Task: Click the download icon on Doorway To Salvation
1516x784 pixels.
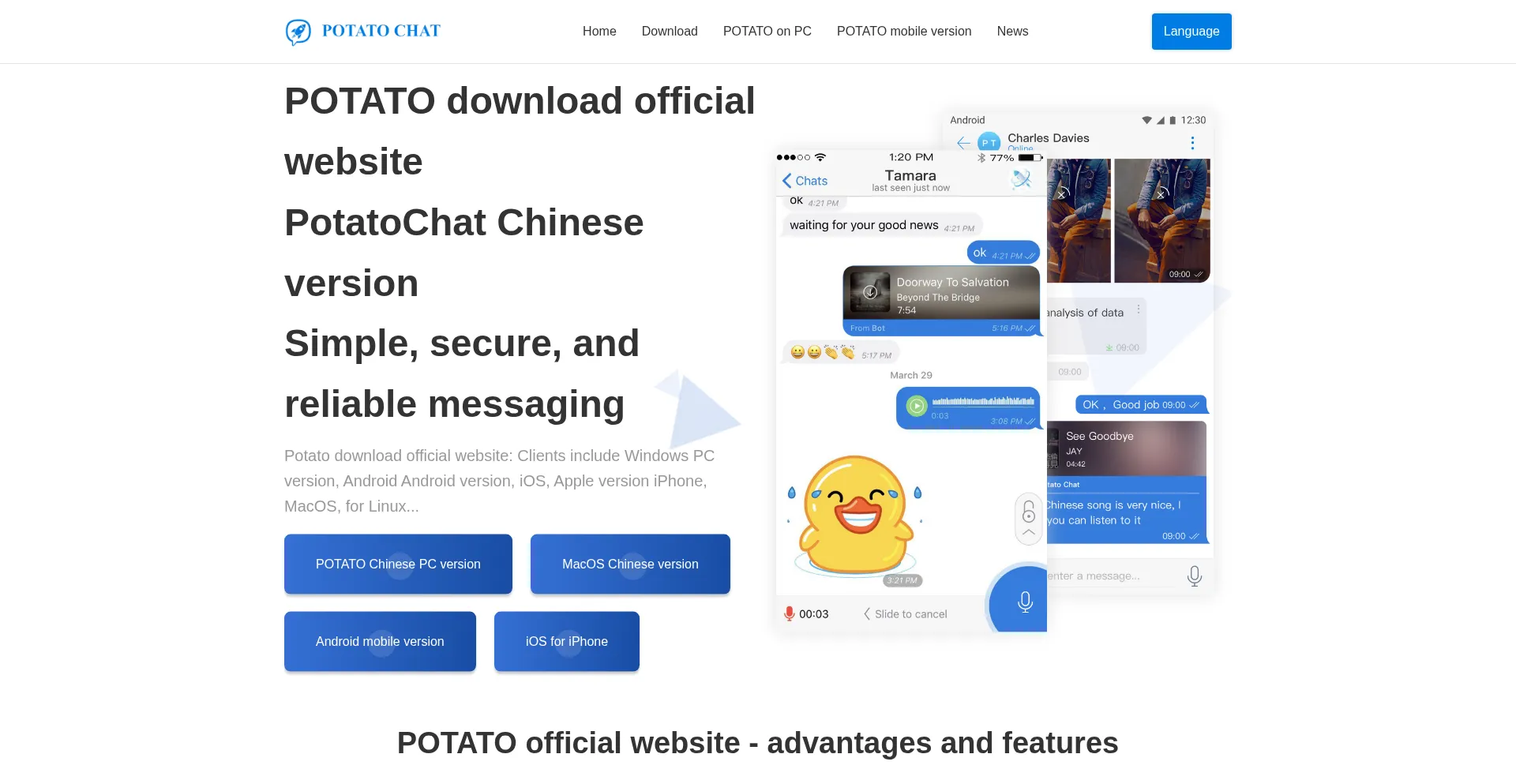Action: pyautogui.click(x=870, y=292)
